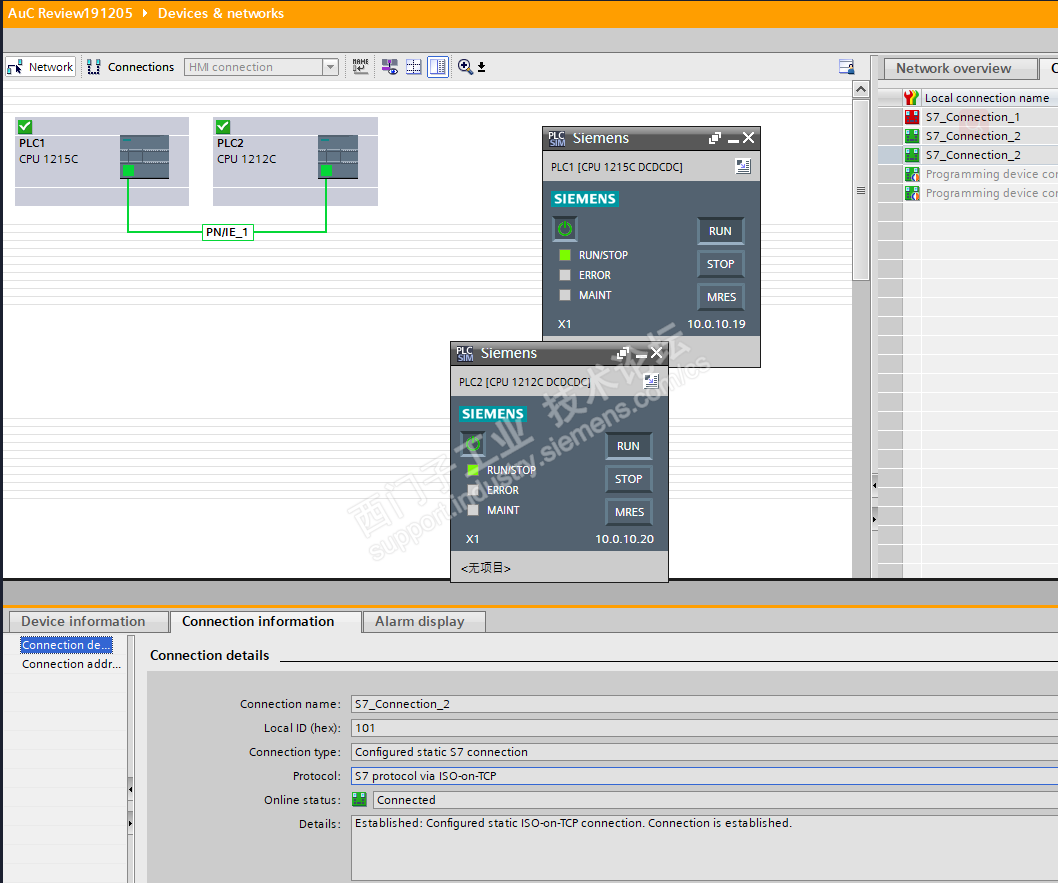
Task: Select first S7_Connection_2 row in overview
Action: (972, 136)
